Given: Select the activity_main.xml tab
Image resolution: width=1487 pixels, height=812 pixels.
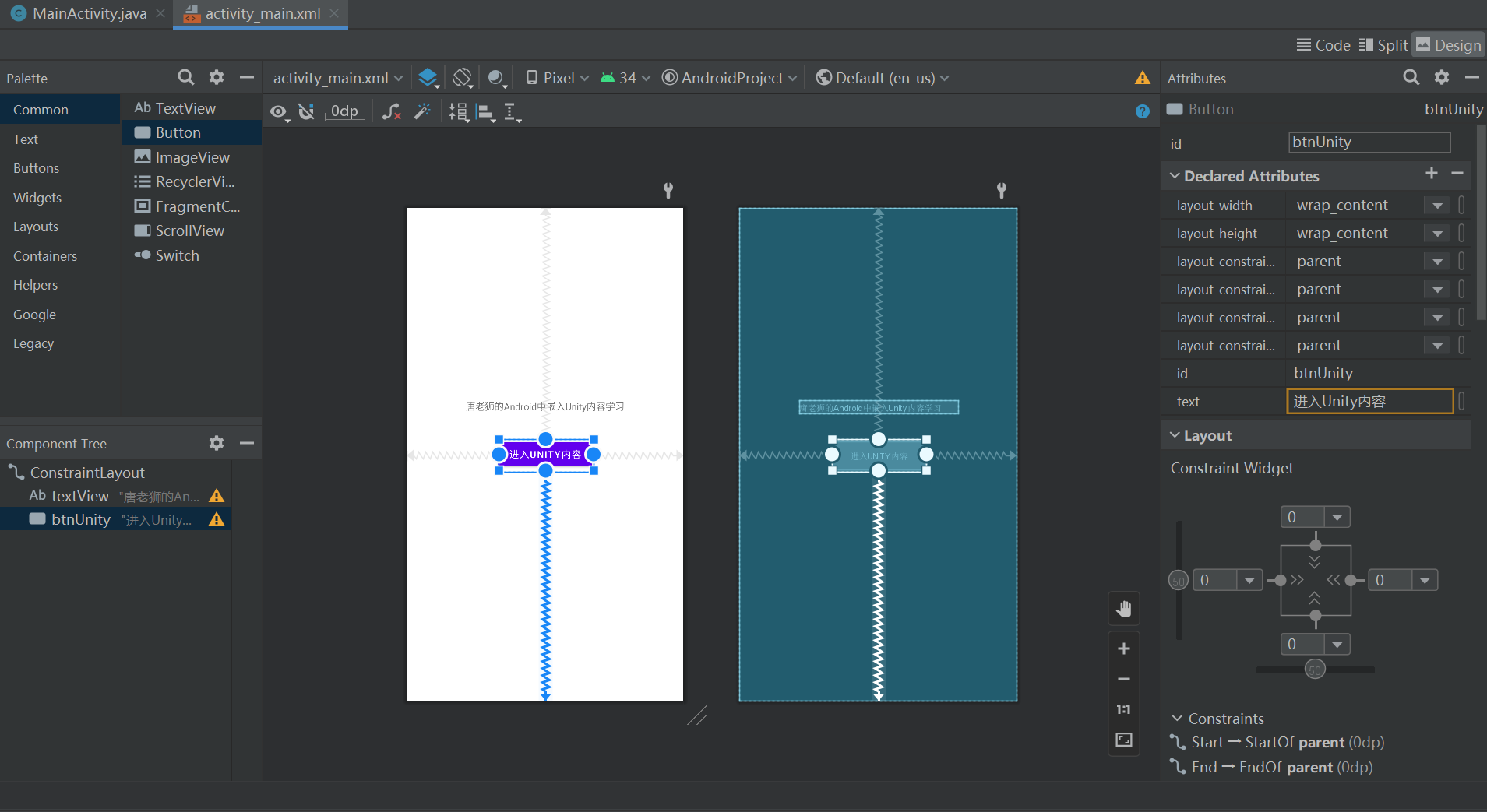Looking at the screenshot, I should pyautogui.click(x=260, y=13).
